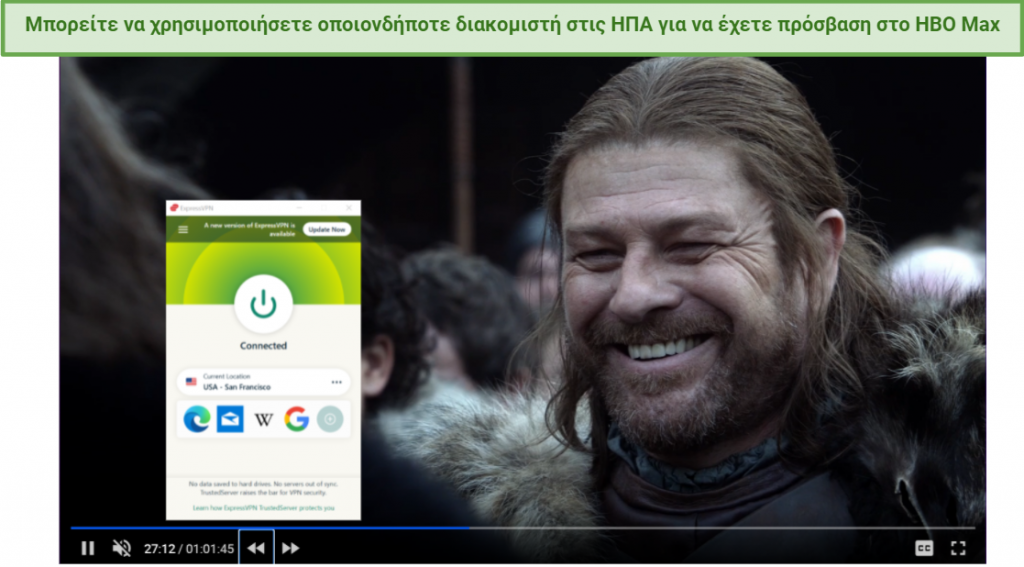
Task: Unmute the video player audio
Action: point(121,548)
